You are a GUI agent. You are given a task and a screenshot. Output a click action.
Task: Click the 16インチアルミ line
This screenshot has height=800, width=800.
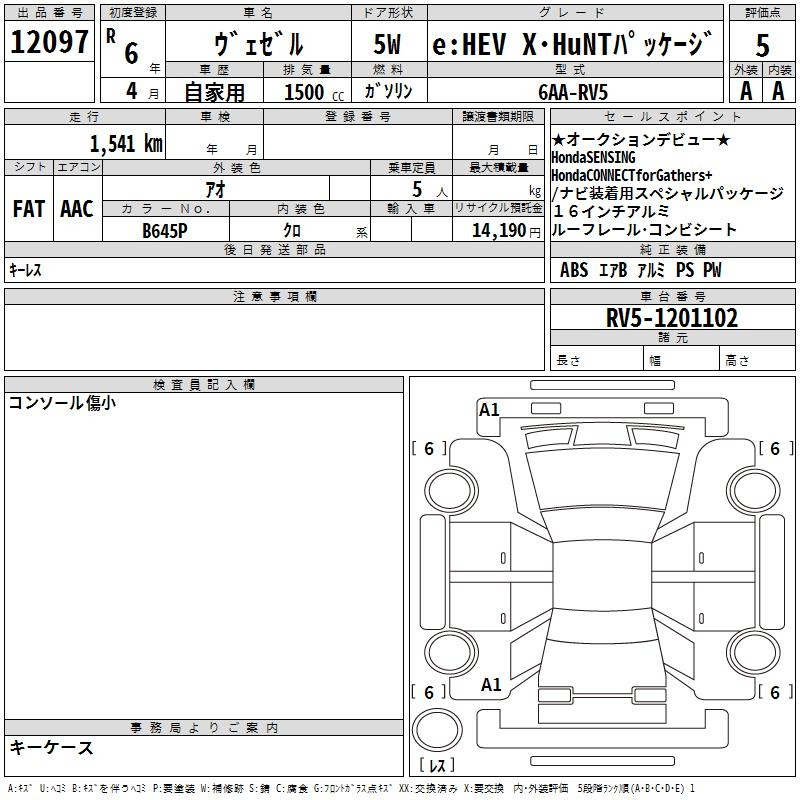pos(611,211)
